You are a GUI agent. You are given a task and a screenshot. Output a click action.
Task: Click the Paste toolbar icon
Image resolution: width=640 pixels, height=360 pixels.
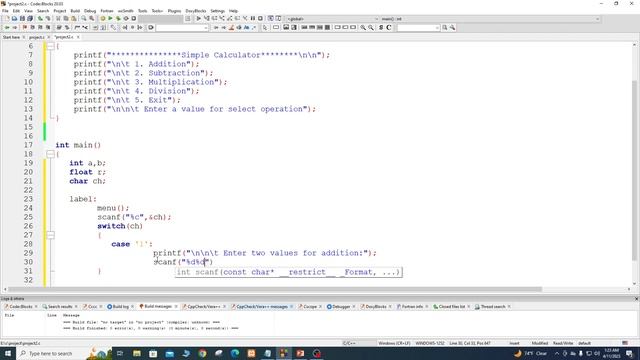tap(73, 19)
